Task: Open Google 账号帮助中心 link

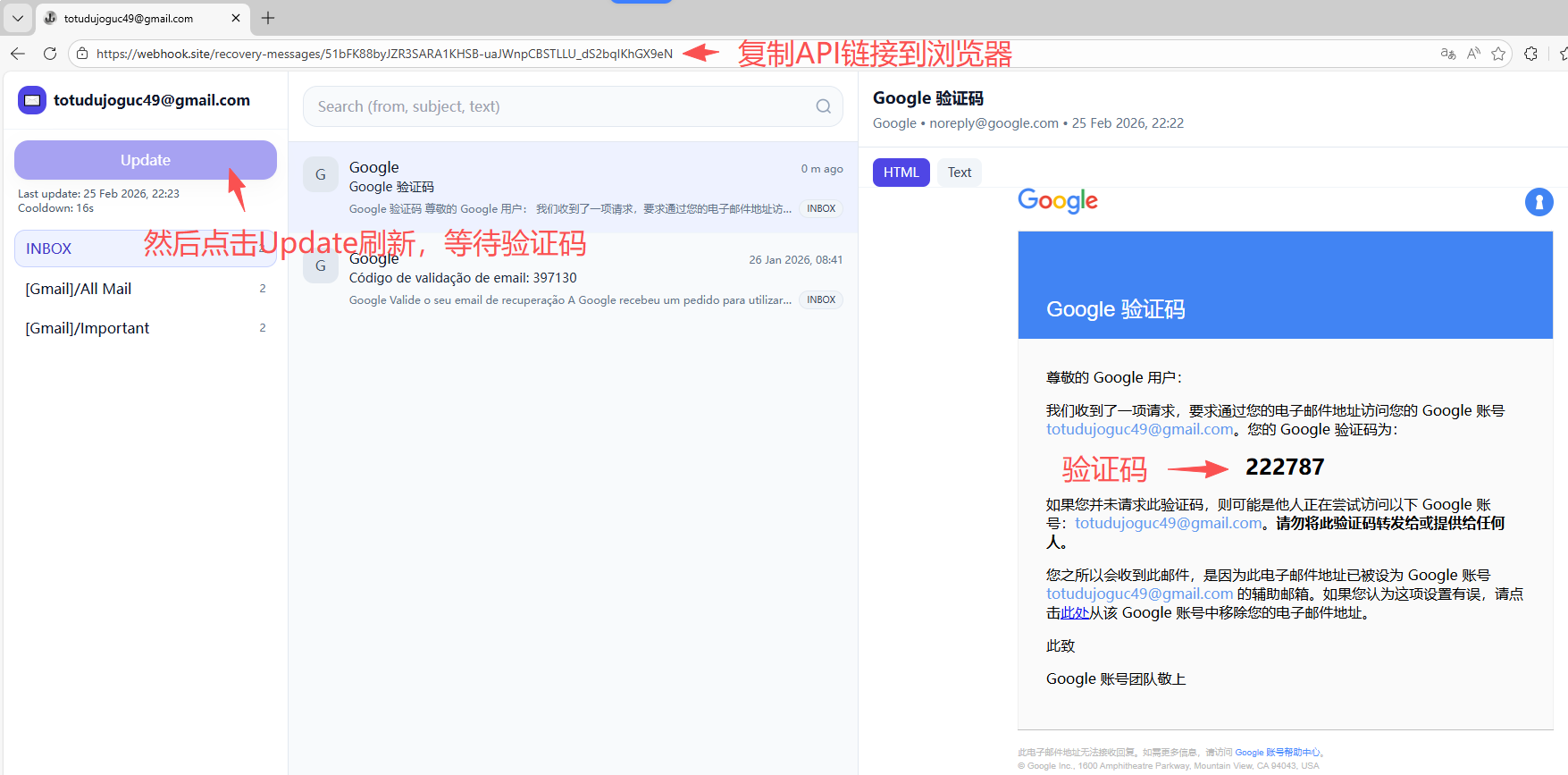Action: [x=1277, y=753]
